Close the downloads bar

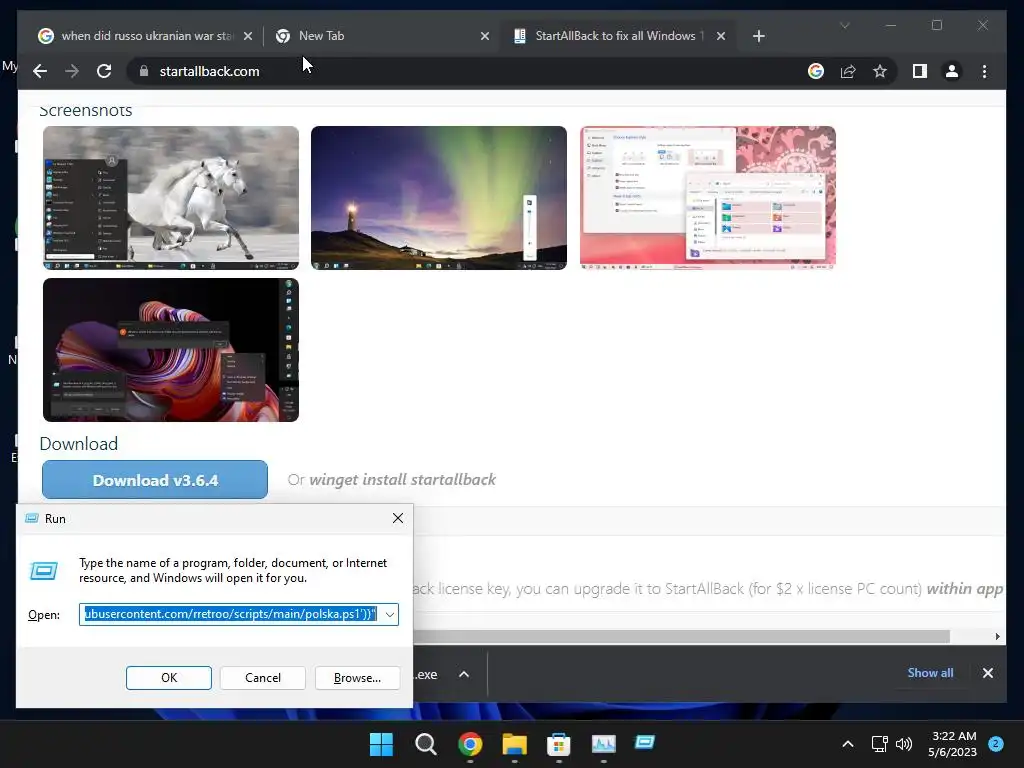987,673
